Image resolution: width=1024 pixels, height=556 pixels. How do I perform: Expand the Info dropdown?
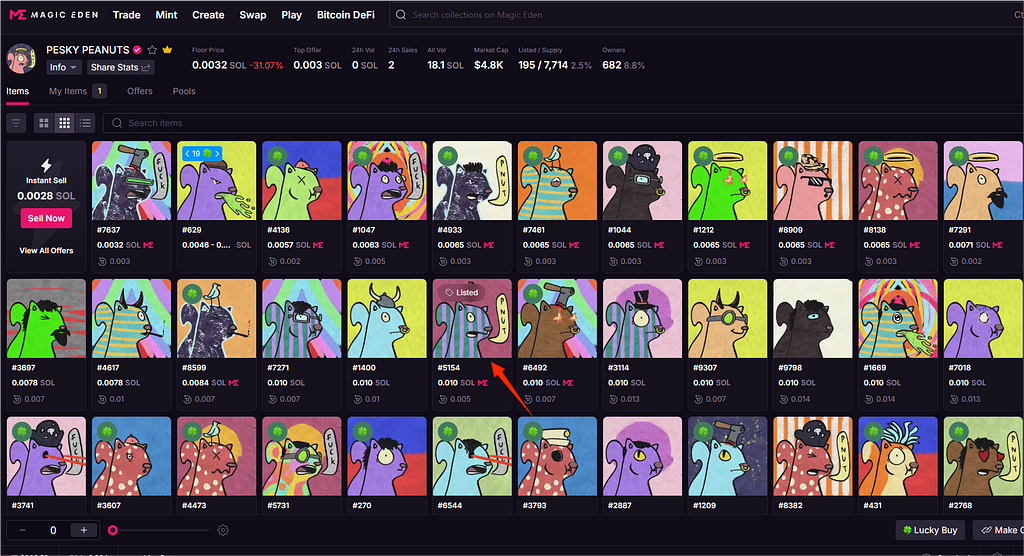pyautogui.click(x=62, y=67)
